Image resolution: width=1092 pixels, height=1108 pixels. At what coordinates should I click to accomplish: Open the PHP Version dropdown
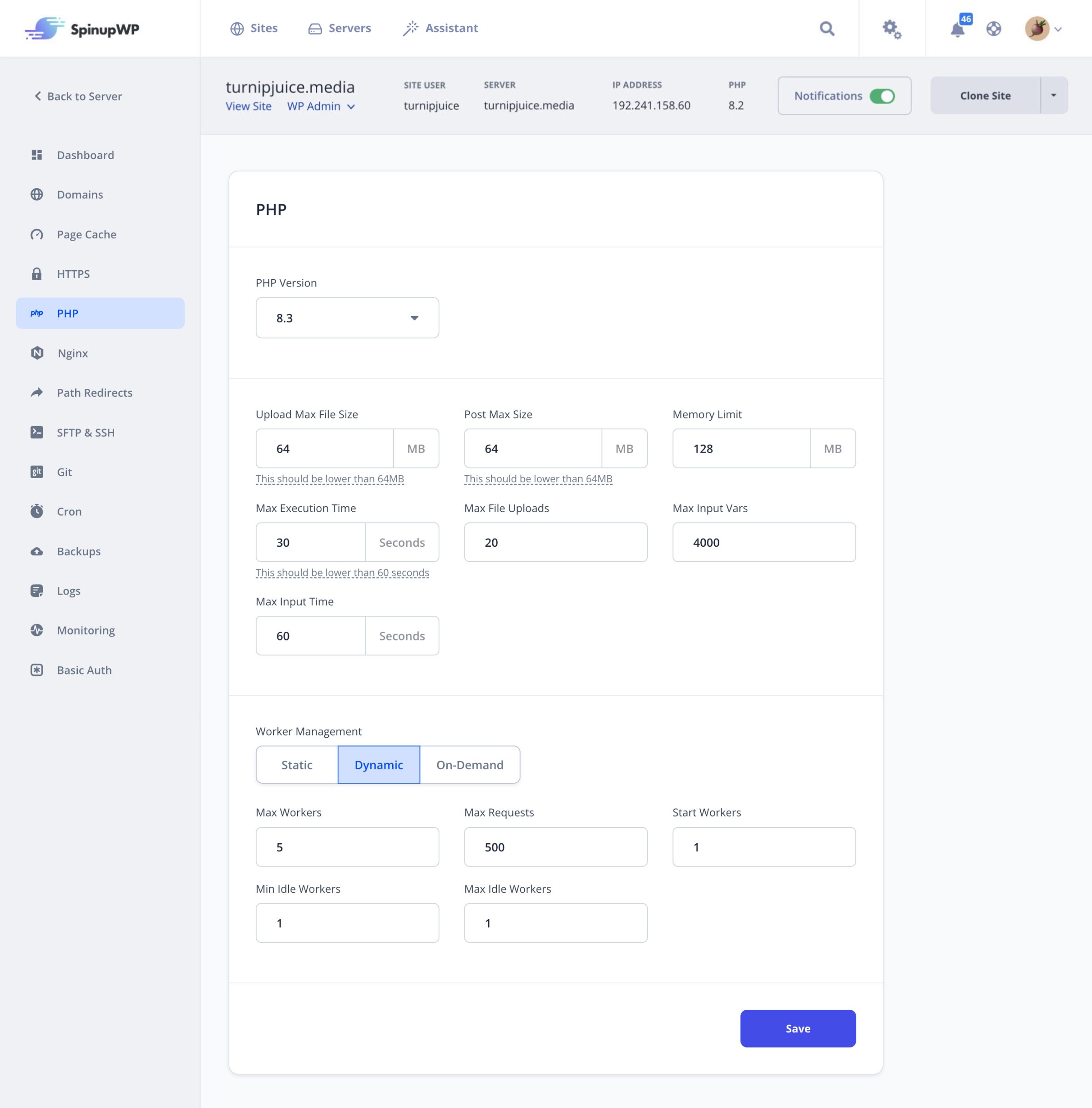(347, 317)
